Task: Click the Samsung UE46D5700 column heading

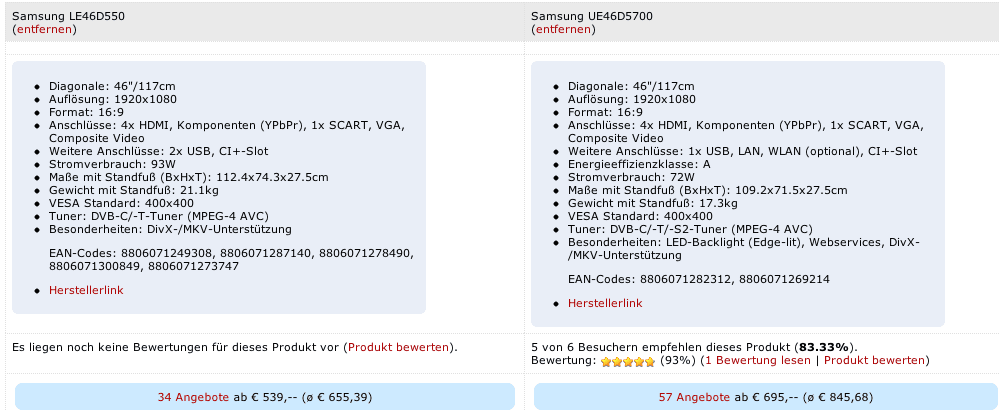Action: point(592,17)
